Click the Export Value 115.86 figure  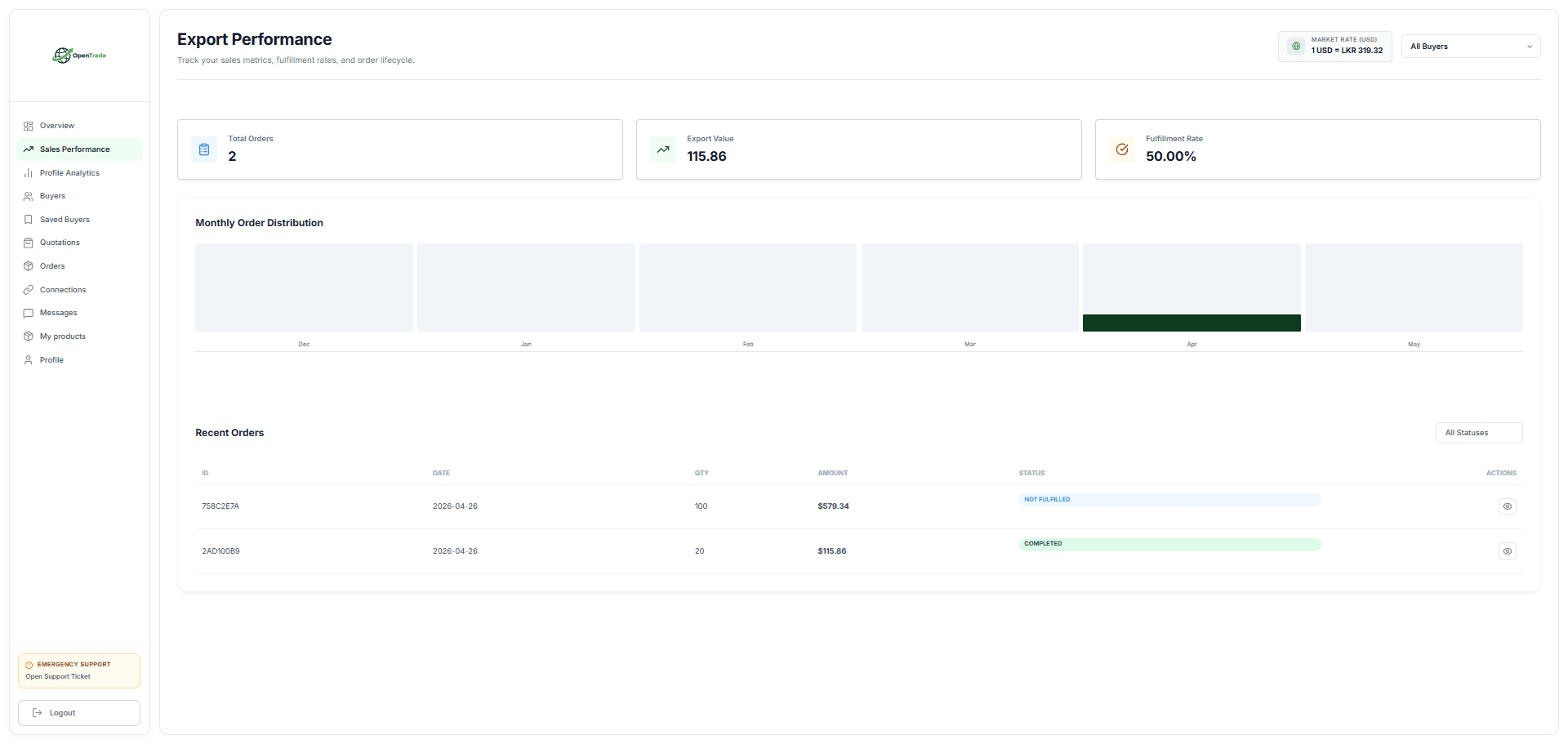[x=706, y=156]
